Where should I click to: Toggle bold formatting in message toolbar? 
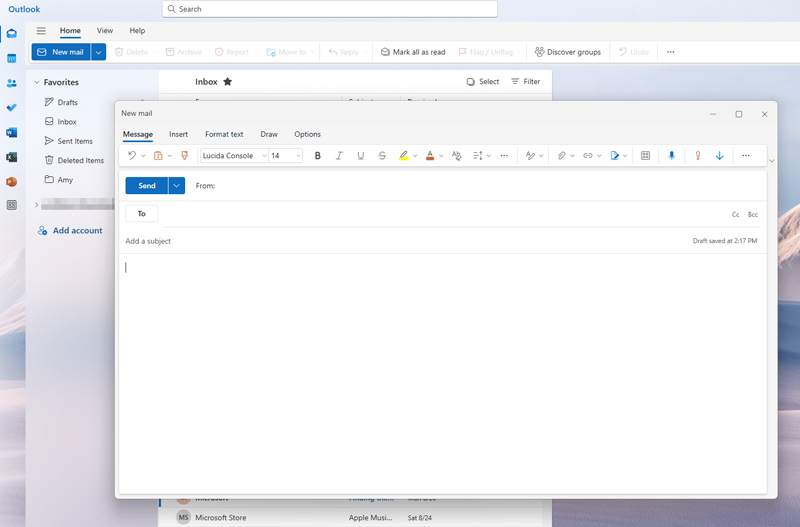coord(318,156)
